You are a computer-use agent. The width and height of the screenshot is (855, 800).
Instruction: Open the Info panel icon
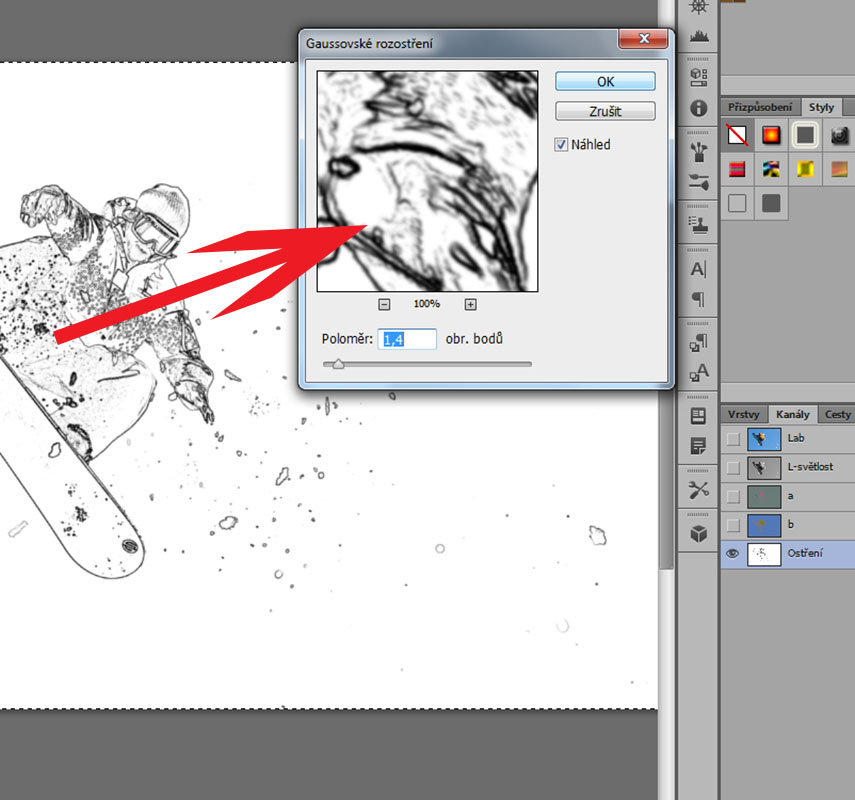point(699,109)
